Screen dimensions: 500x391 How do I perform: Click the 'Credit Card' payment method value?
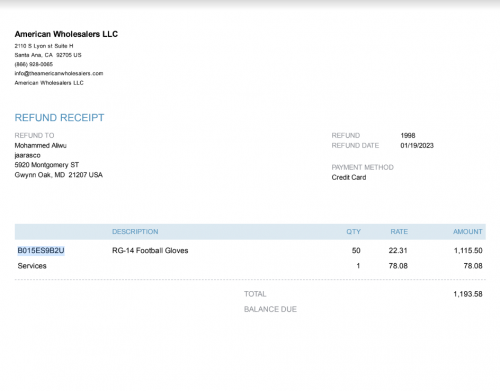(x=349, y=177)
